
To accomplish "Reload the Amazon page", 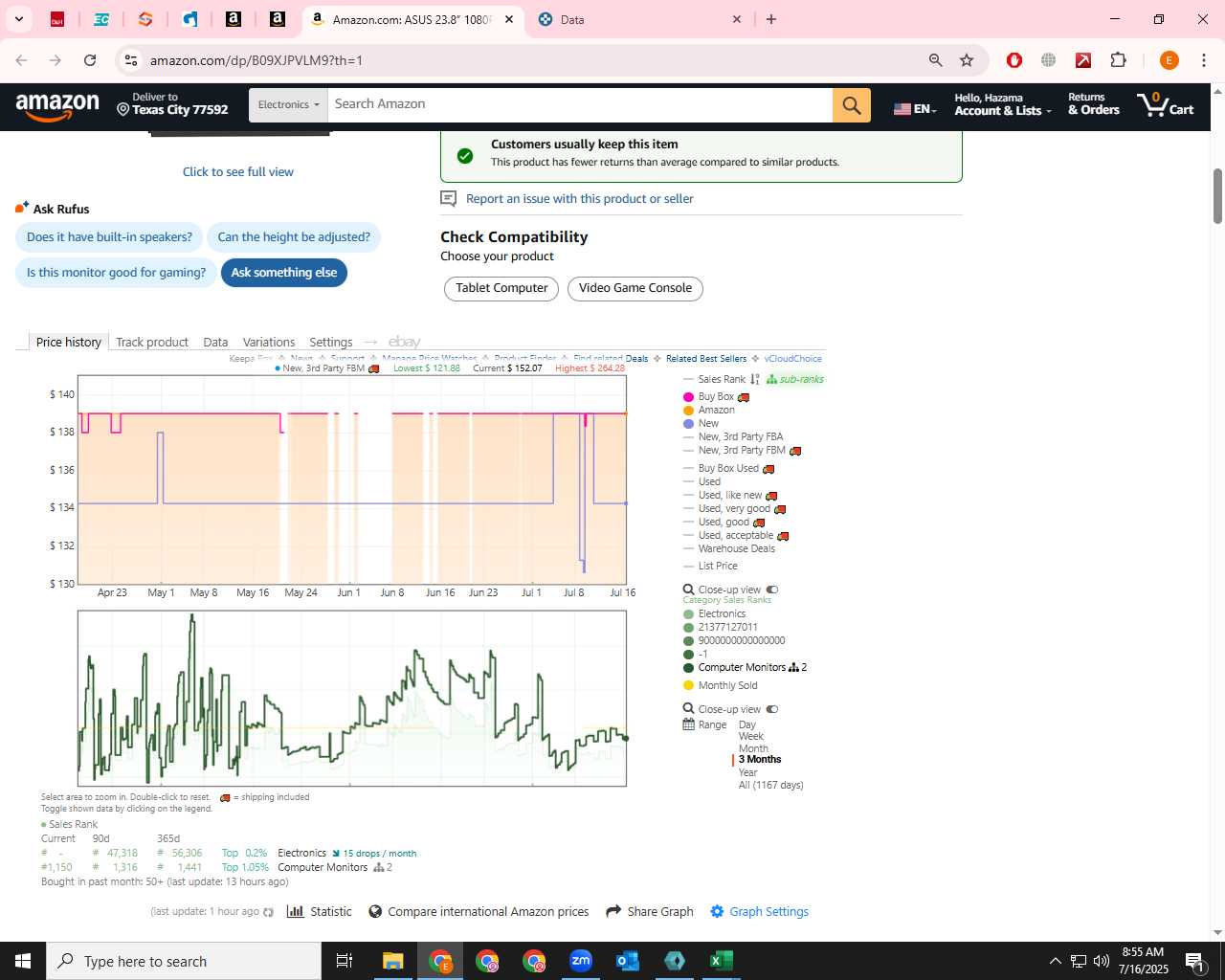I will pos(90,60).
